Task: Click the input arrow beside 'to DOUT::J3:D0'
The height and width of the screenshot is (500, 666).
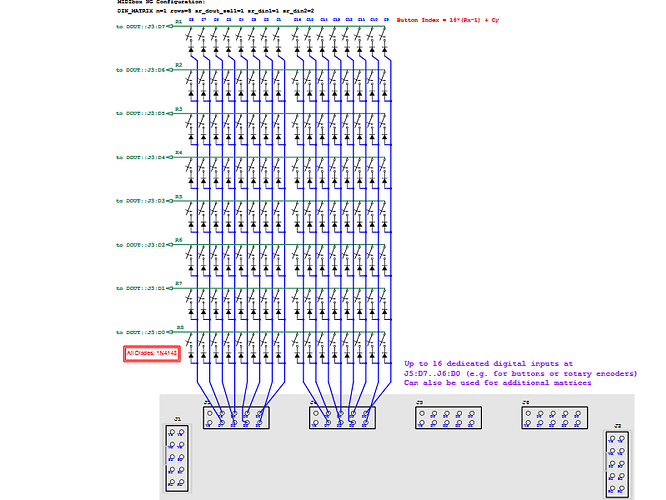Action: click(x=170, y=332)
